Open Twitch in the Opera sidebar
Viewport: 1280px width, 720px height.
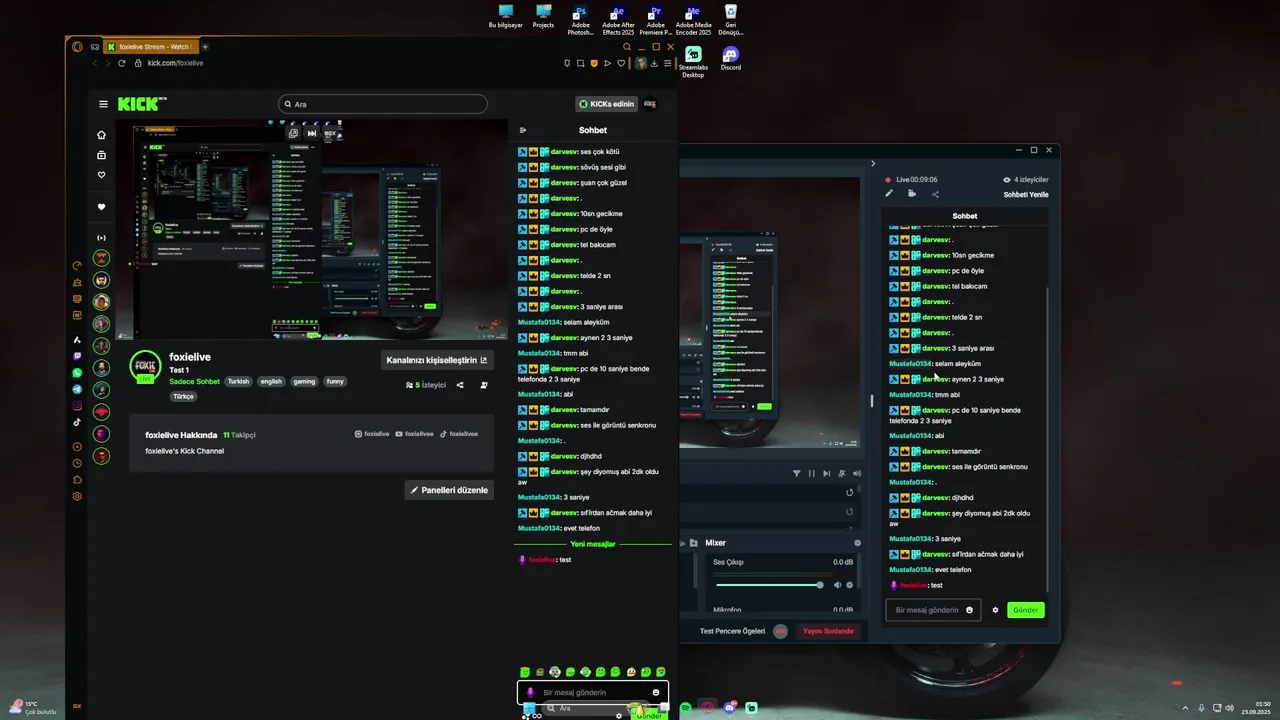pos(77,356)
